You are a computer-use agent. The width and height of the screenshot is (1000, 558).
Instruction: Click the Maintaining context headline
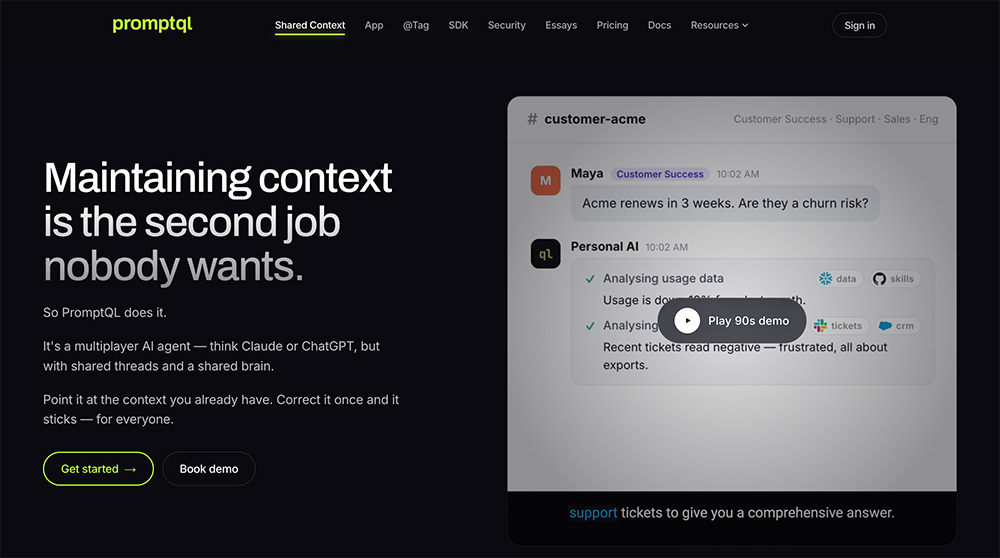pos(217,221)
